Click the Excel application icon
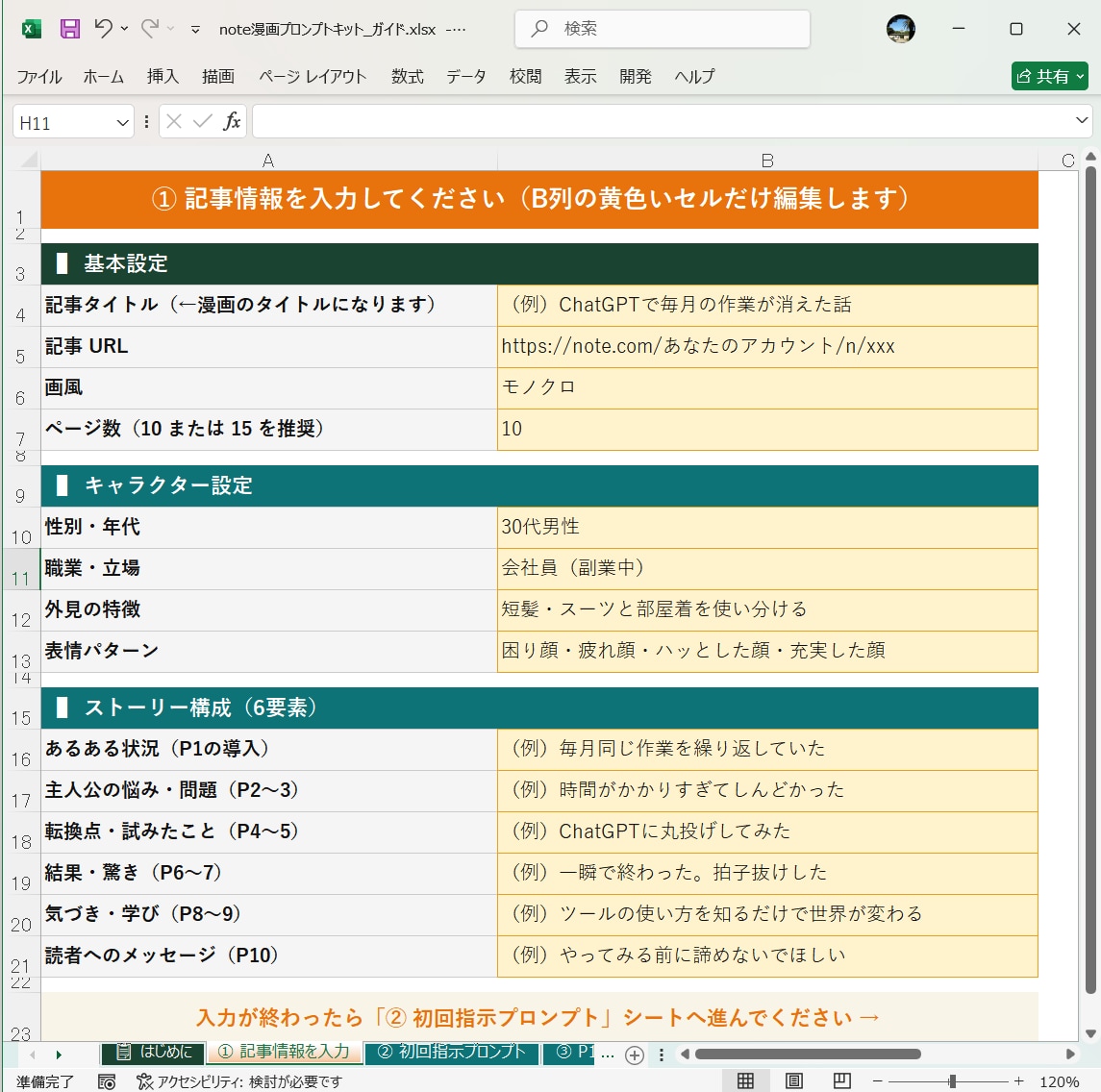The height and width of the screenshot is (1092, 1101). click(31, 29)
